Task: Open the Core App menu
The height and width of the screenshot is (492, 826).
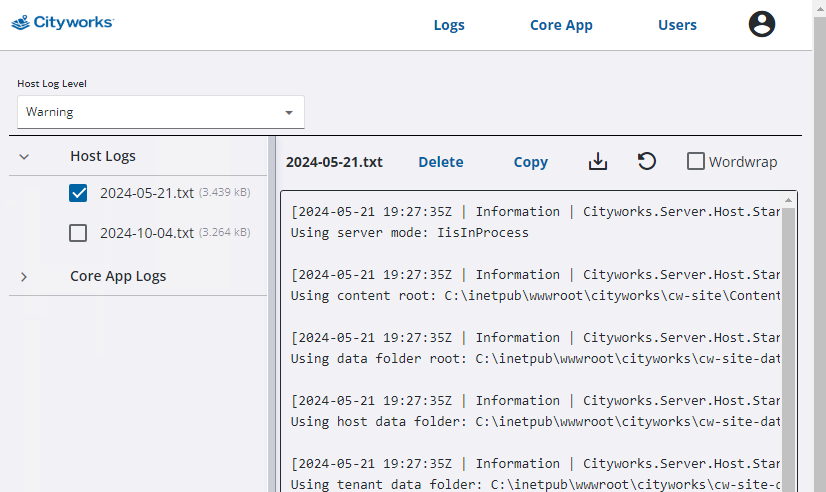Action: (x=561, y=25)
